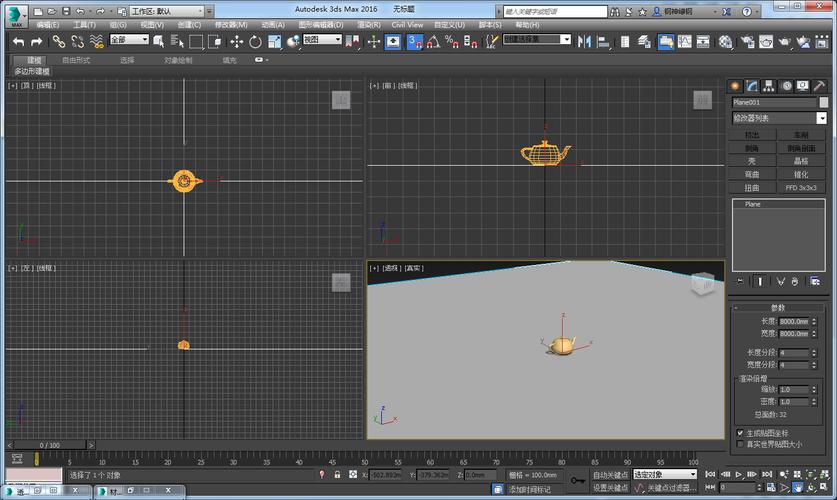Image resolution: width=837 pixels, height=500 pixels.
Task: Toggle 自动关键点 auto key mode
Action: 610,474
